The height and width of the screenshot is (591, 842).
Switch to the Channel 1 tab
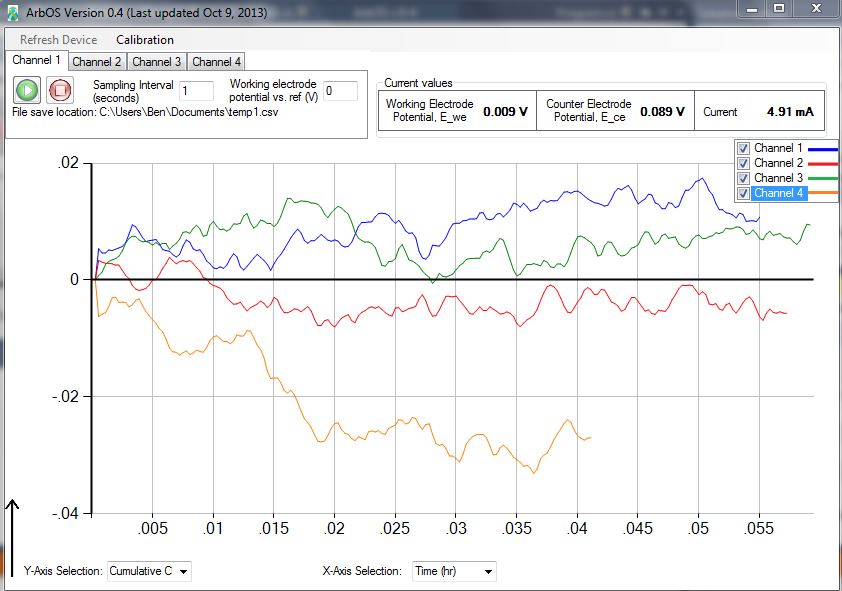point(37,60)
